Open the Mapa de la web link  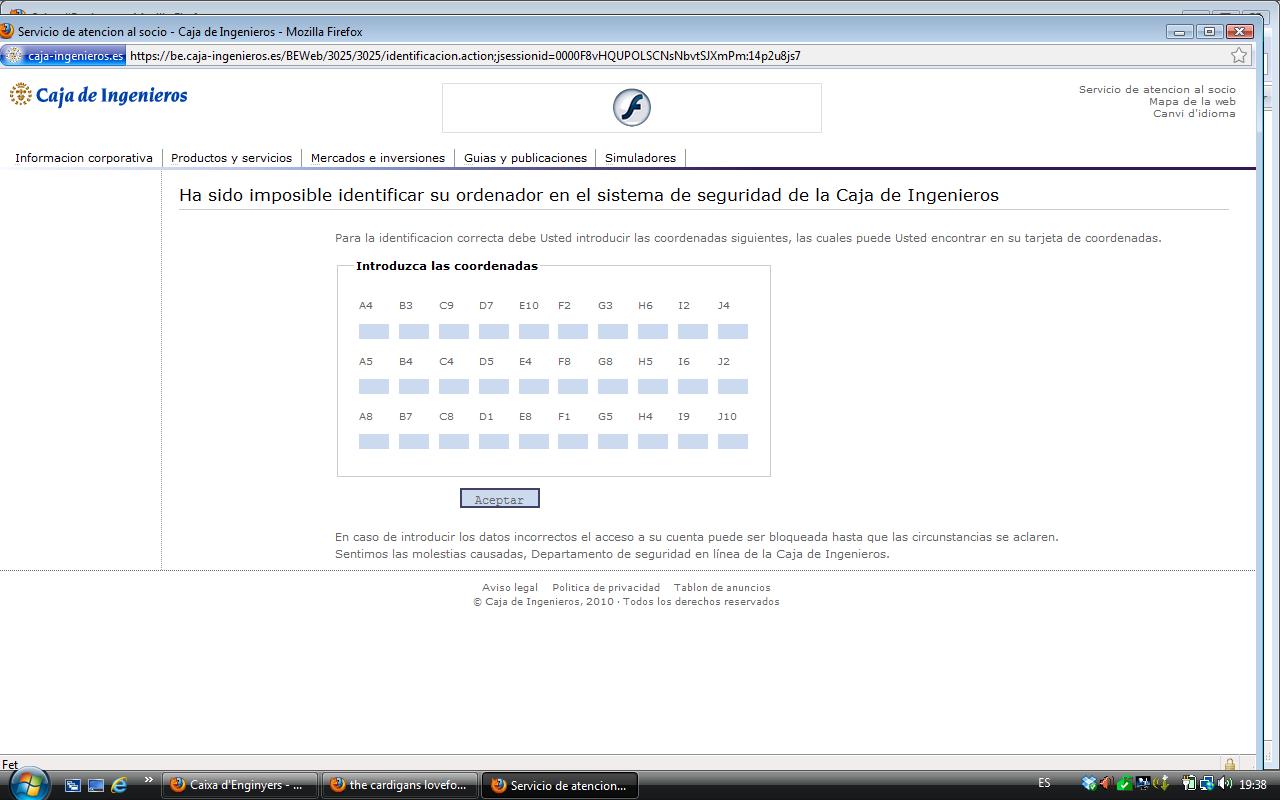click(1192, 102)
